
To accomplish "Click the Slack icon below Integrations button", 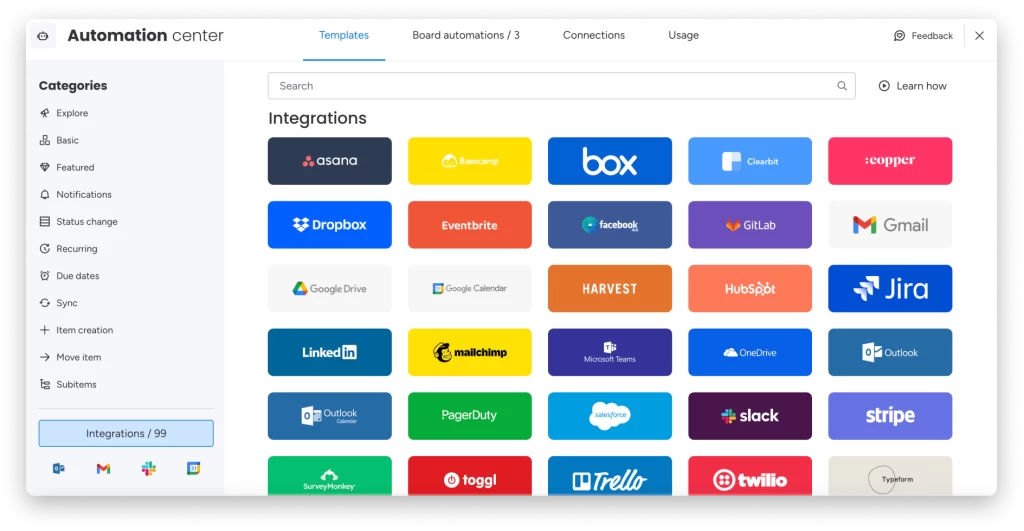I will tap(148, 468).
